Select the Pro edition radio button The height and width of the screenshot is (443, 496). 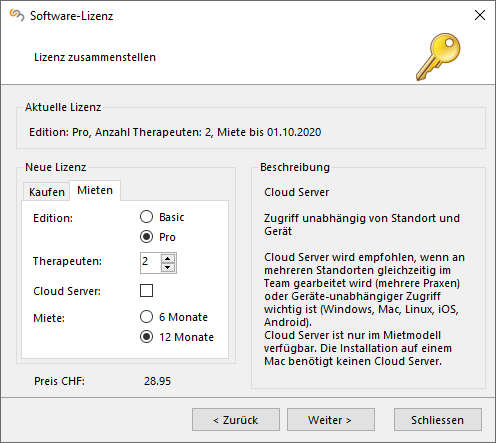146,237
